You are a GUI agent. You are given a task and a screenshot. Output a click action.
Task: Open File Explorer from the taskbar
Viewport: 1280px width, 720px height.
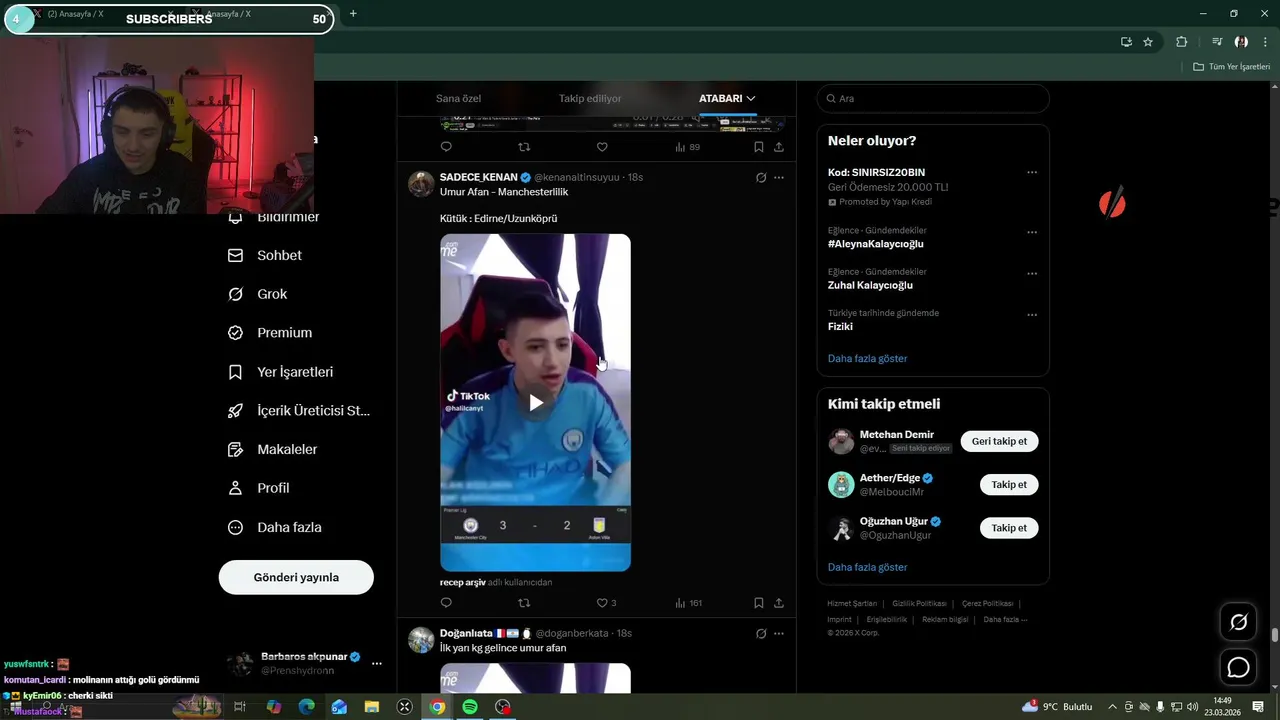coord(372,707)
